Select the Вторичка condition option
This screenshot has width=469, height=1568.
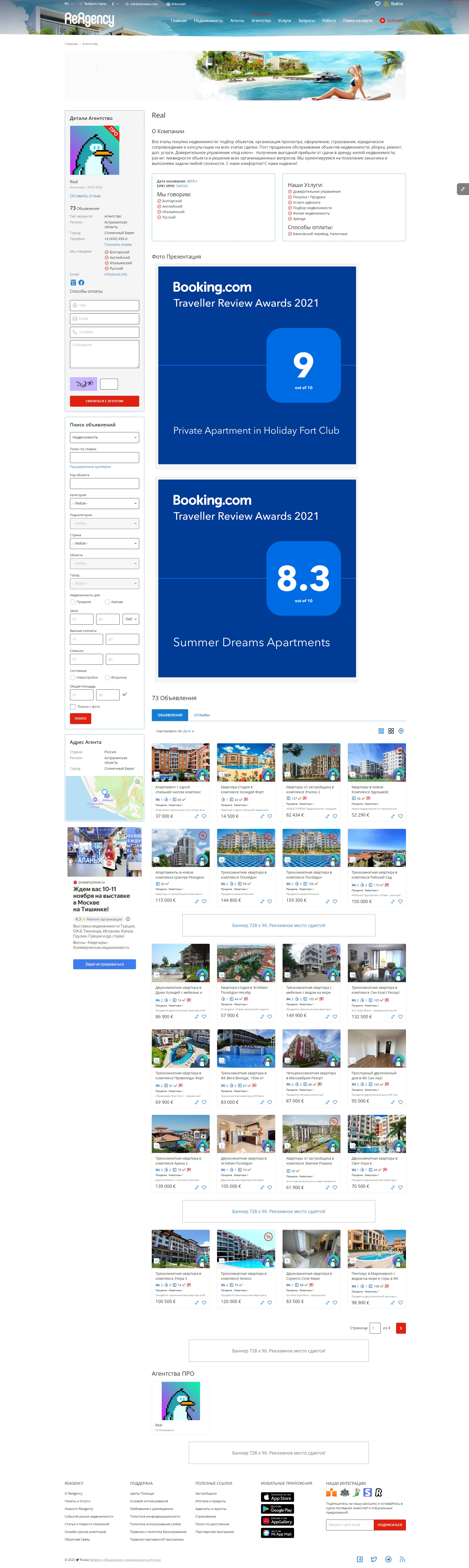[x=107, y=678]
